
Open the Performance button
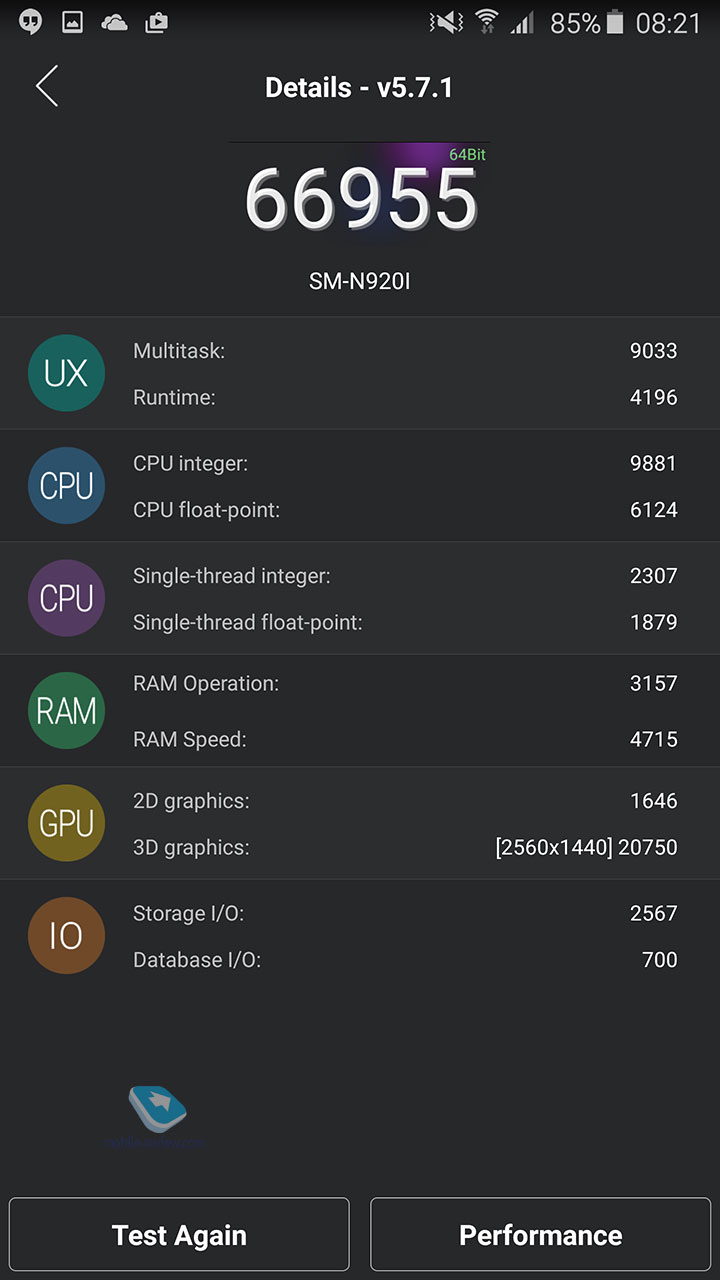[x=540, y=1235]
